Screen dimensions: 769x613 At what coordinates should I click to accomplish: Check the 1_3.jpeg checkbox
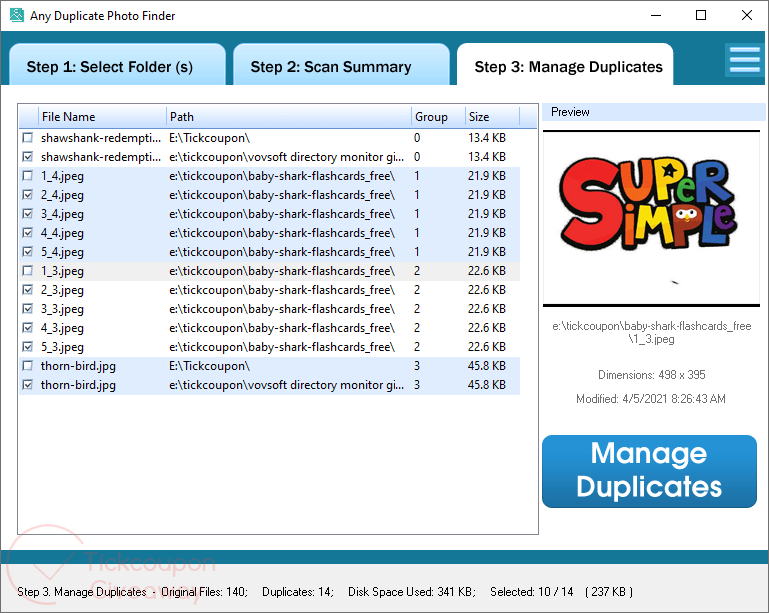click(x=28, y=271)
